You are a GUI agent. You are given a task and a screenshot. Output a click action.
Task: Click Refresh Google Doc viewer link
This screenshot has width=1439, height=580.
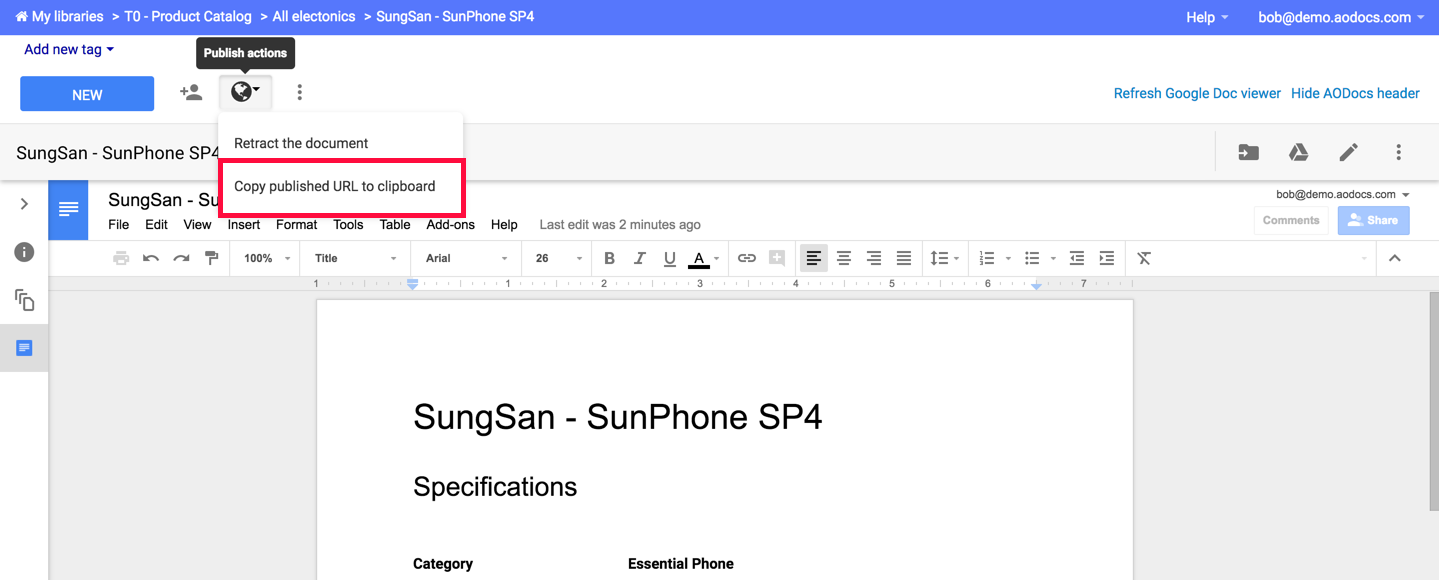pos(1197,93)
